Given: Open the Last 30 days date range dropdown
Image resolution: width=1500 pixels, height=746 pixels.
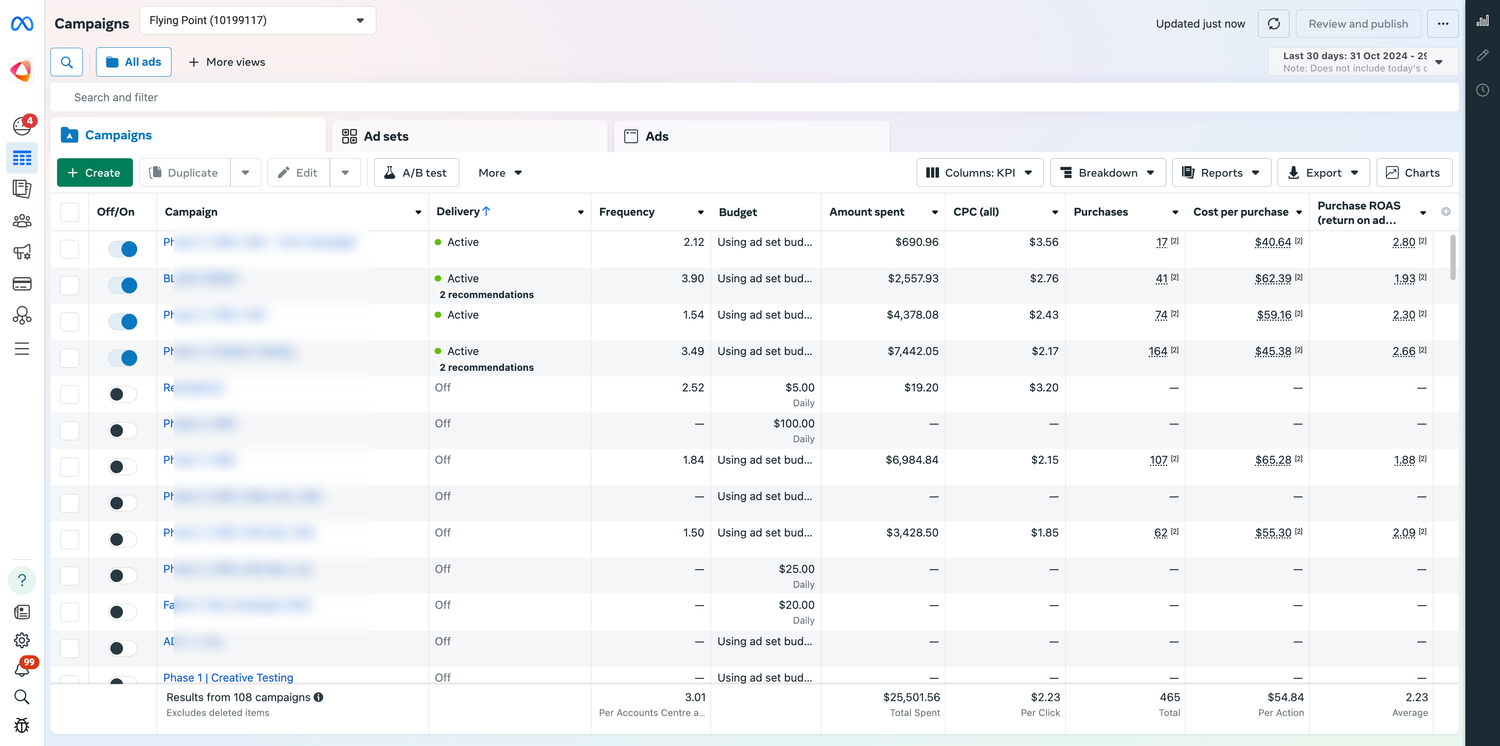Looking at the screenshot, I should click(1363, 62).
